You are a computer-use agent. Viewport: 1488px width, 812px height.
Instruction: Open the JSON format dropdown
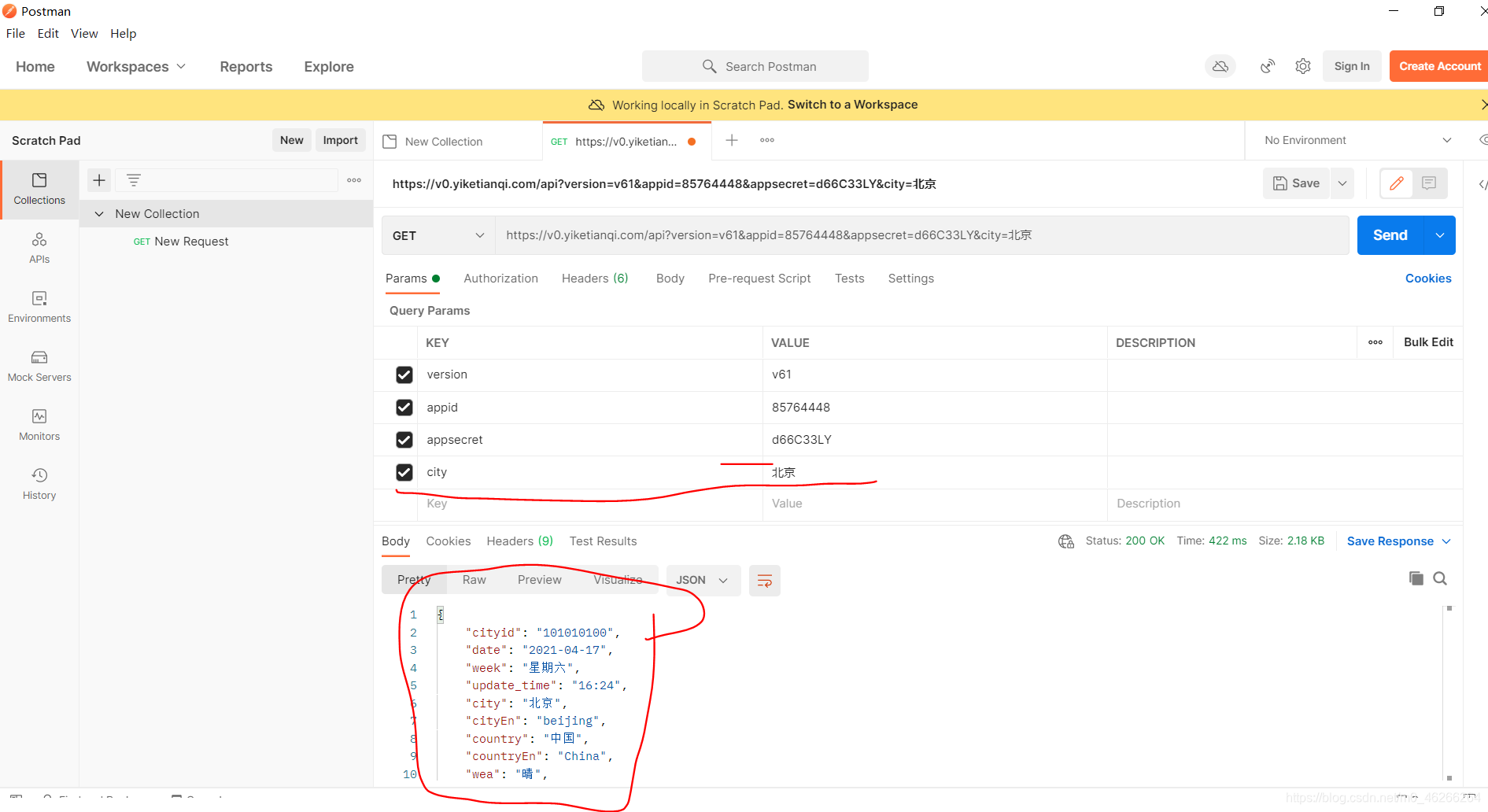click(703, 581)
